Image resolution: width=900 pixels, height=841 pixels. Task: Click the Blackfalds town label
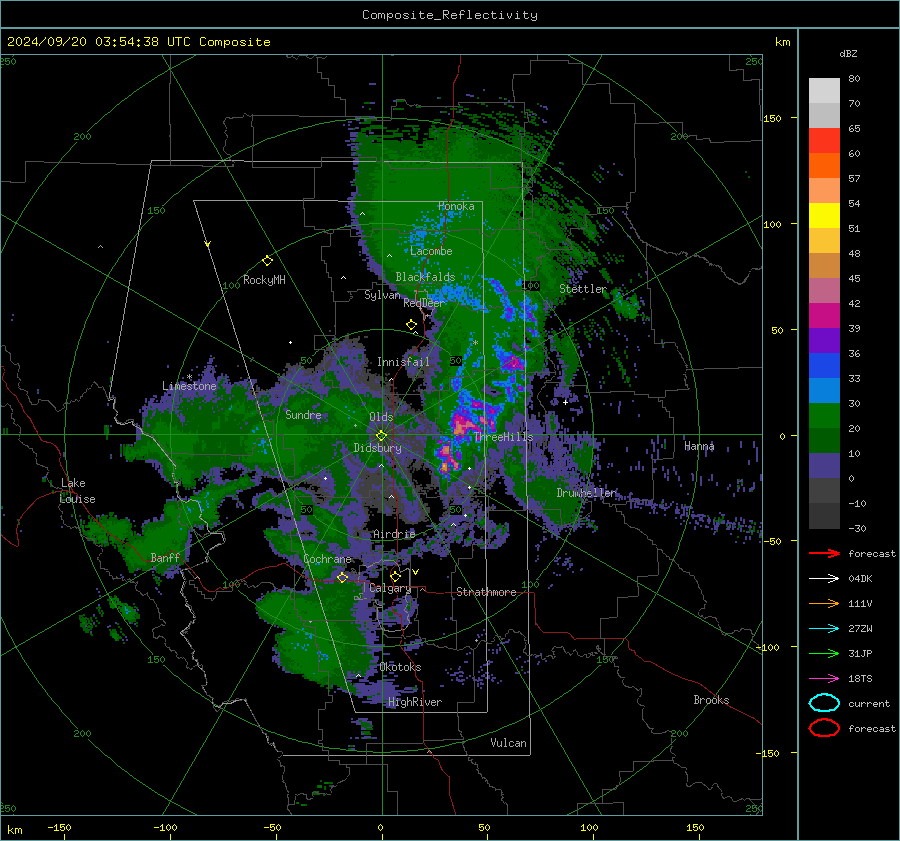pos(425,277)
